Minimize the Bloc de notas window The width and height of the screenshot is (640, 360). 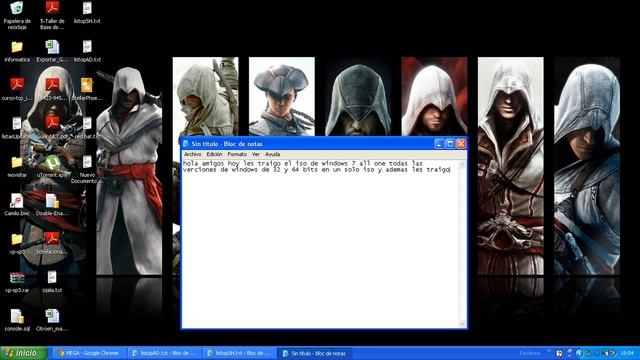(x=439, y=144)
